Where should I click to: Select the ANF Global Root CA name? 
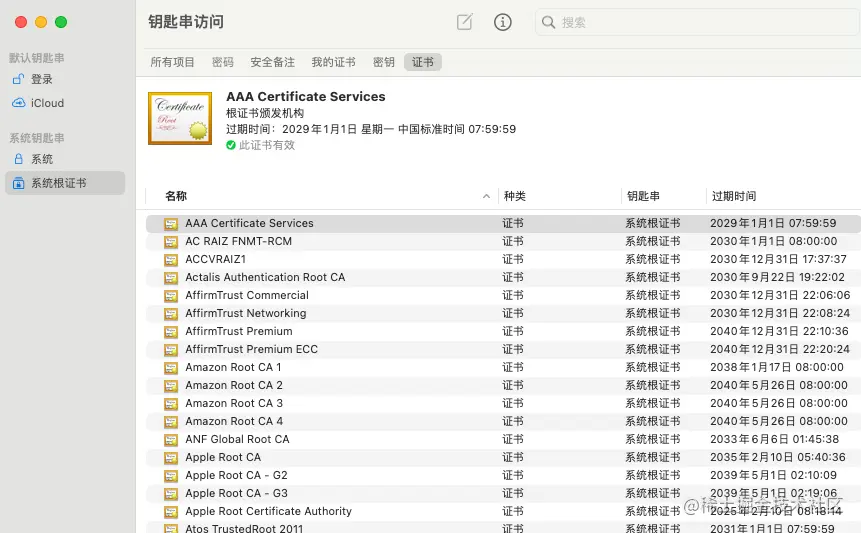click(x=237, y=439)
